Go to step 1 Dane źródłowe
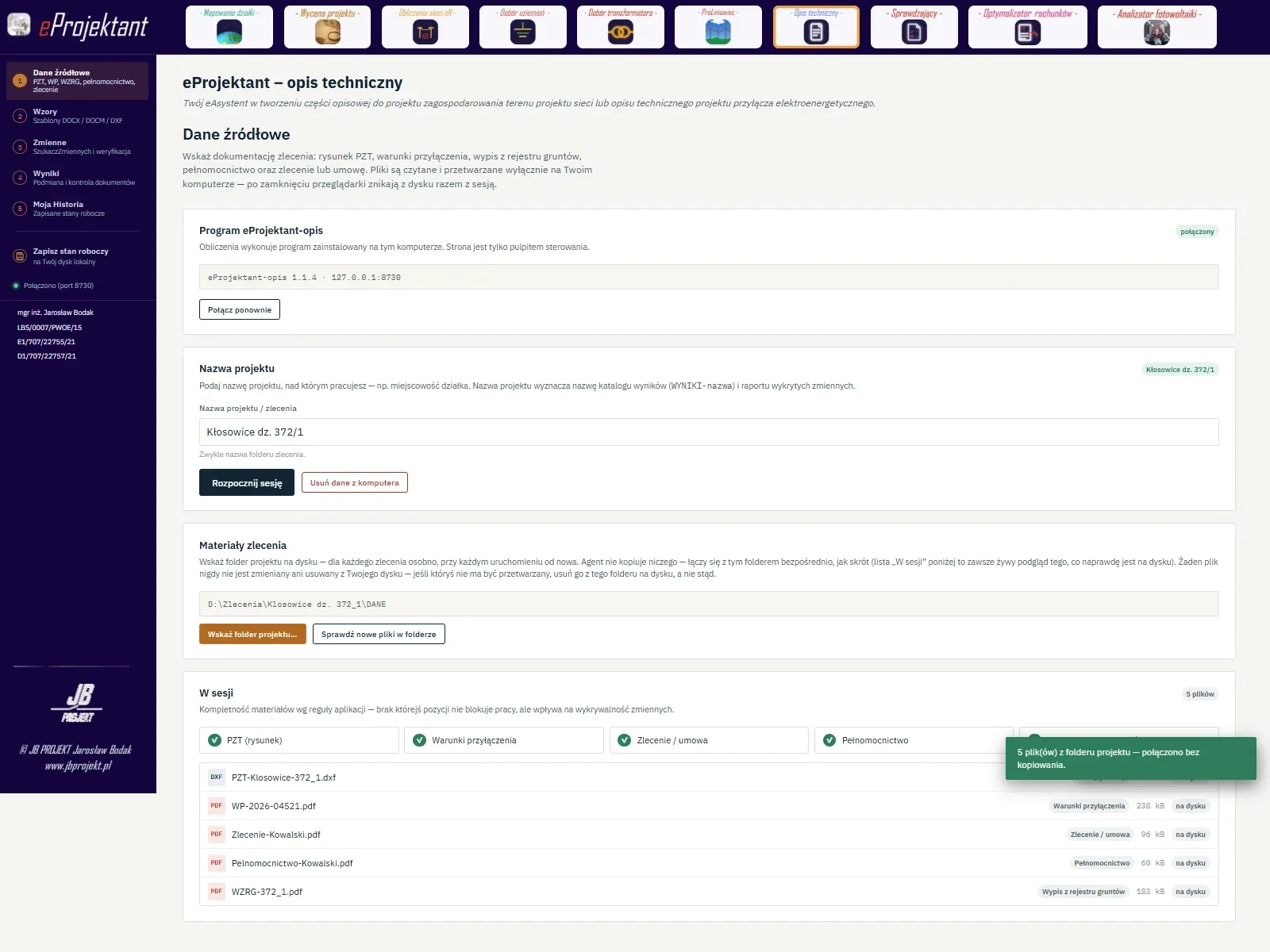1270x952 pixels. (78, 81)
